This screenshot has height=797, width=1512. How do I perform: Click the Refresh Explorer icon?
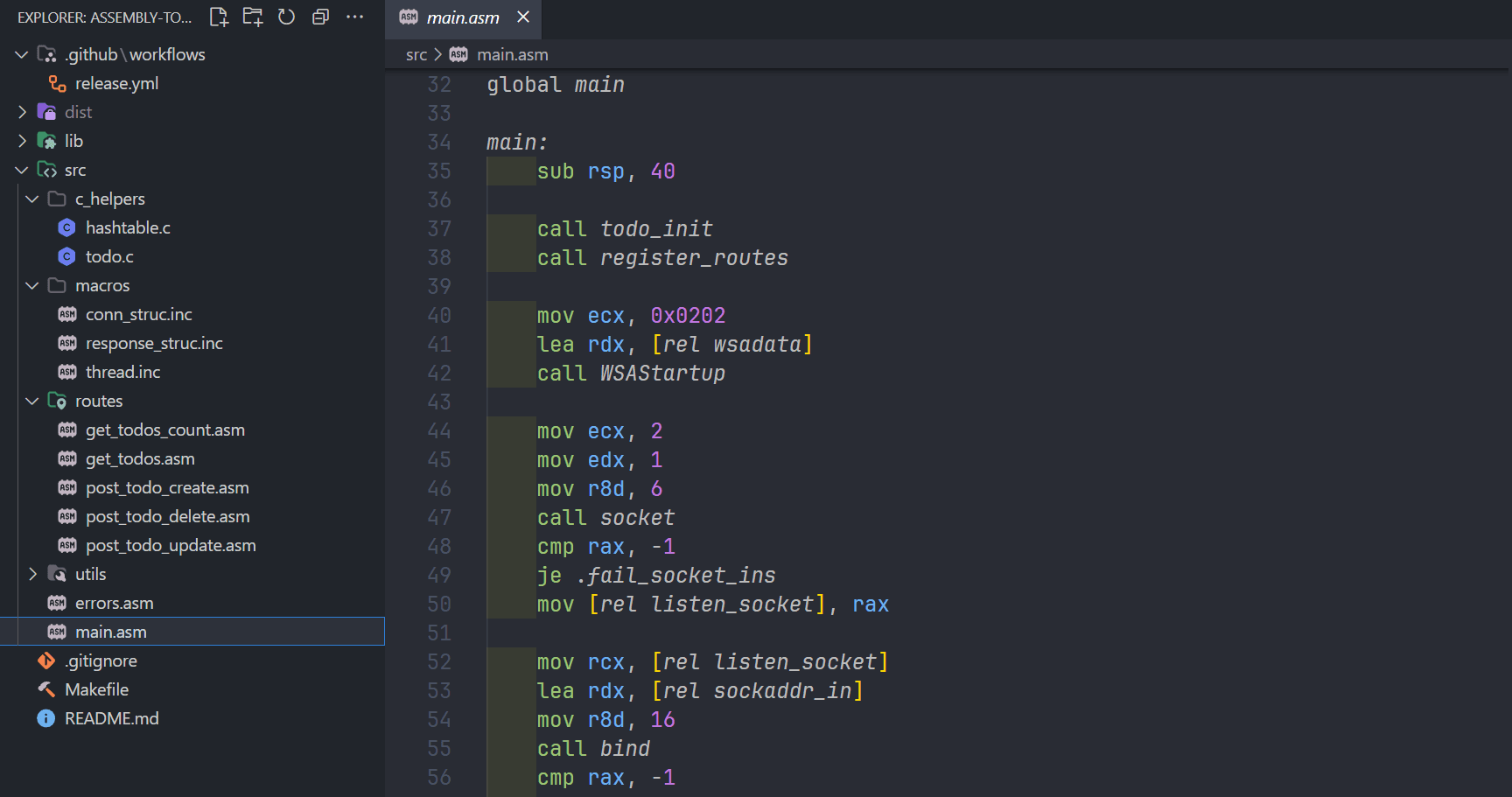point(286,17)
